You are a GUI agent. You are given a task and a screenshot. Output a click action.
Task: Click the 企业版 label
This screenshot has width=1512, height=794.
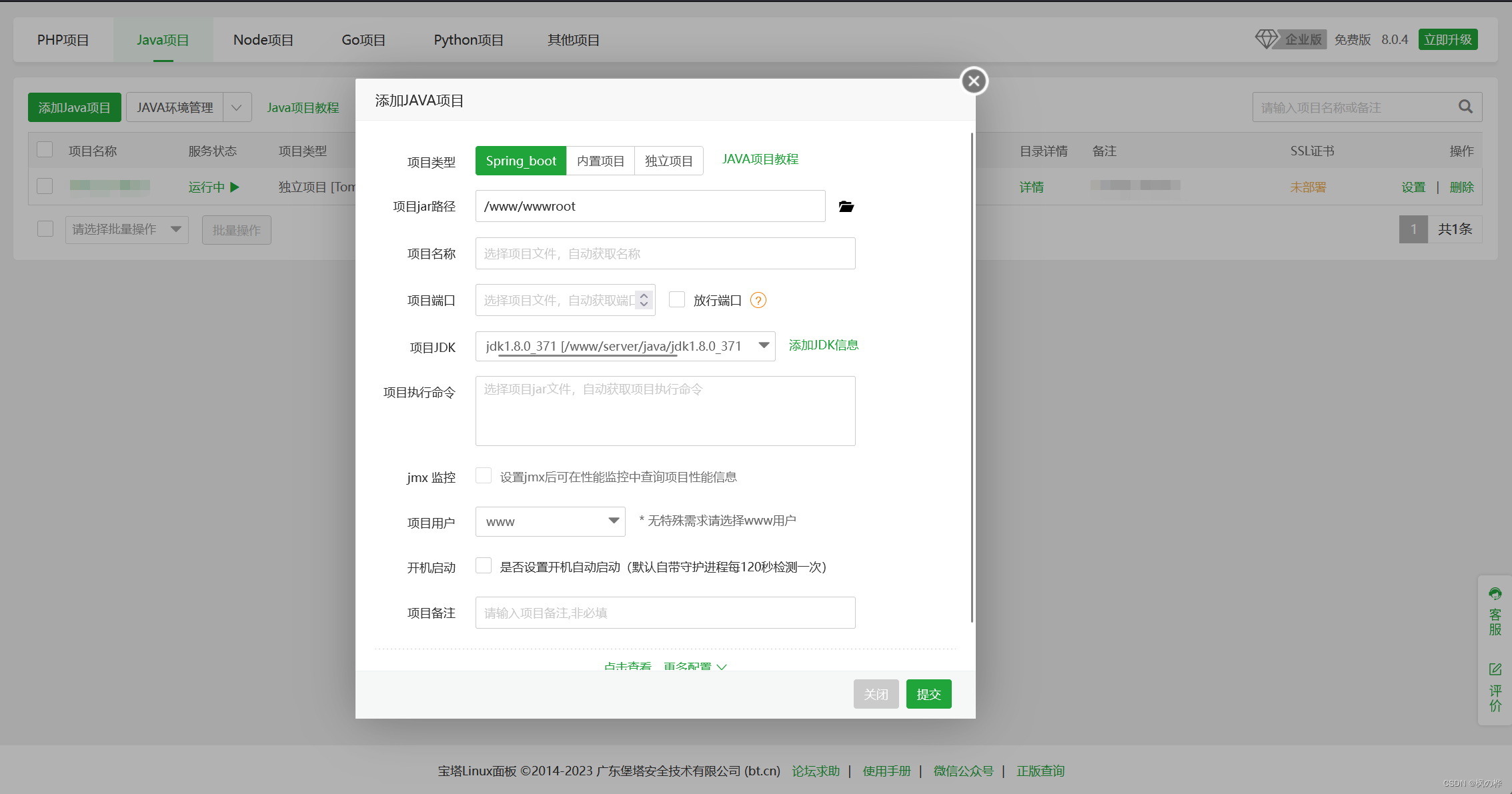1303,39
